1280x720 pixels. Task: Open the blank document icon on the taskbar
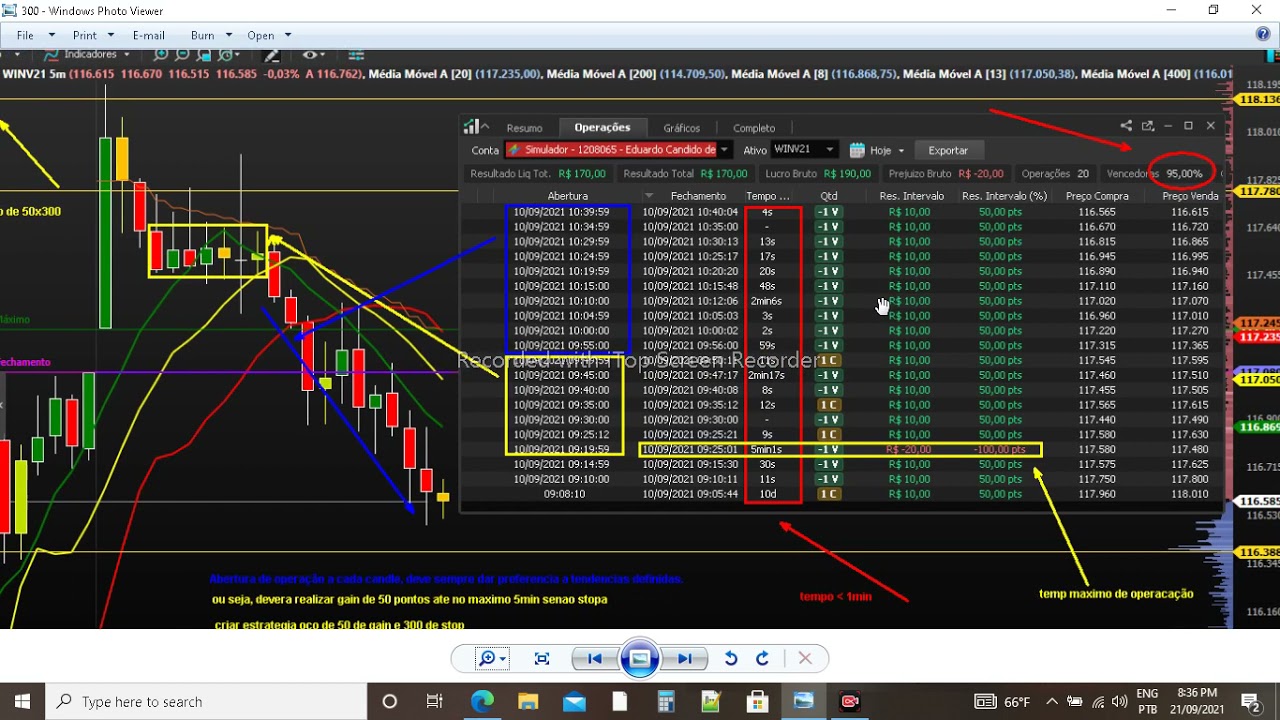point(620,701)
